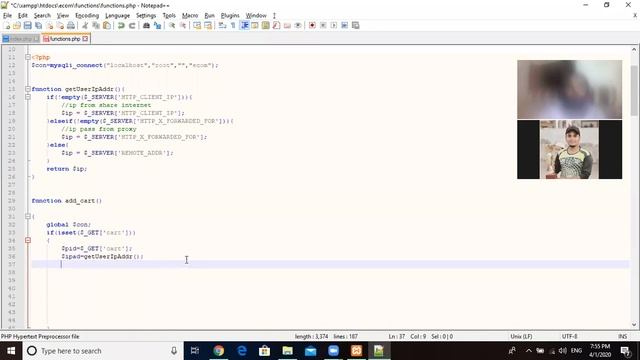Open the Function List panel
Image resolution: width=640 pixels, height=360 pixels.
[276, 25]
